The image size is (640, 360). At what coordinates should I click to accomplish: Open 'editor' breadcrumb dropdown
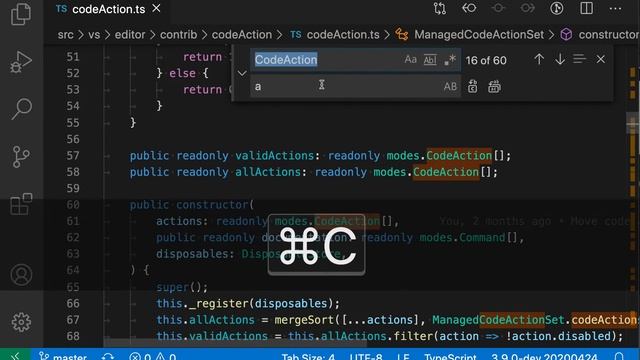(130, 35)
